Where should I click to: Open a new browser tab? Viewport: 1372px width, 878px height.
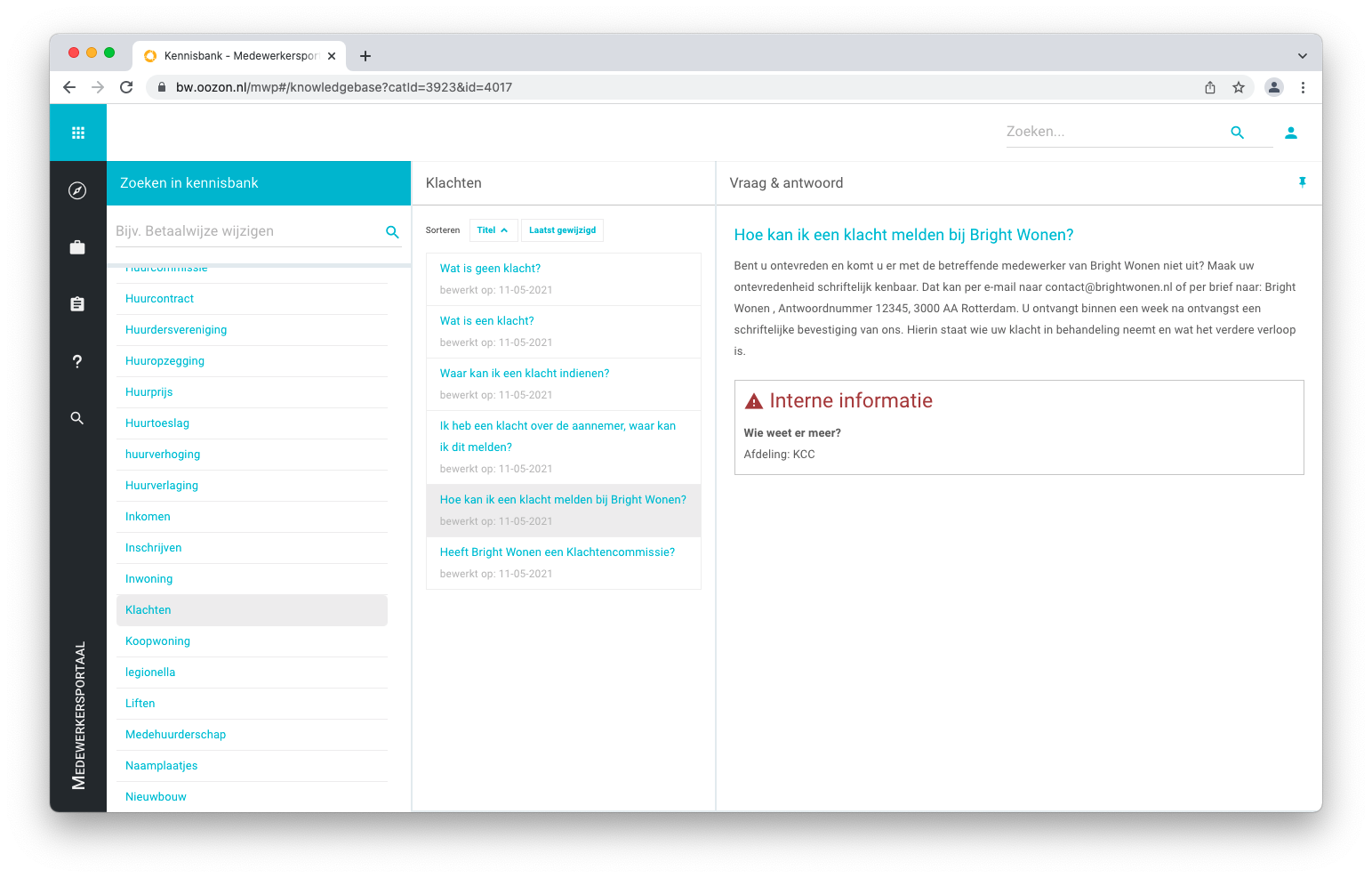click(365, 56)
